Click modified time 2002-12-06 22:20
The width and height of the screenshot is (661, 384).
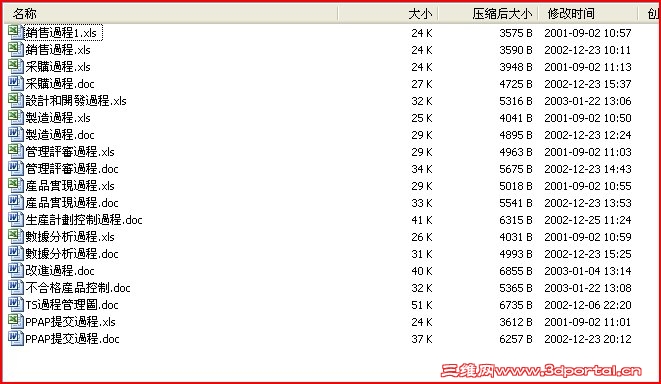click(588, 305)
